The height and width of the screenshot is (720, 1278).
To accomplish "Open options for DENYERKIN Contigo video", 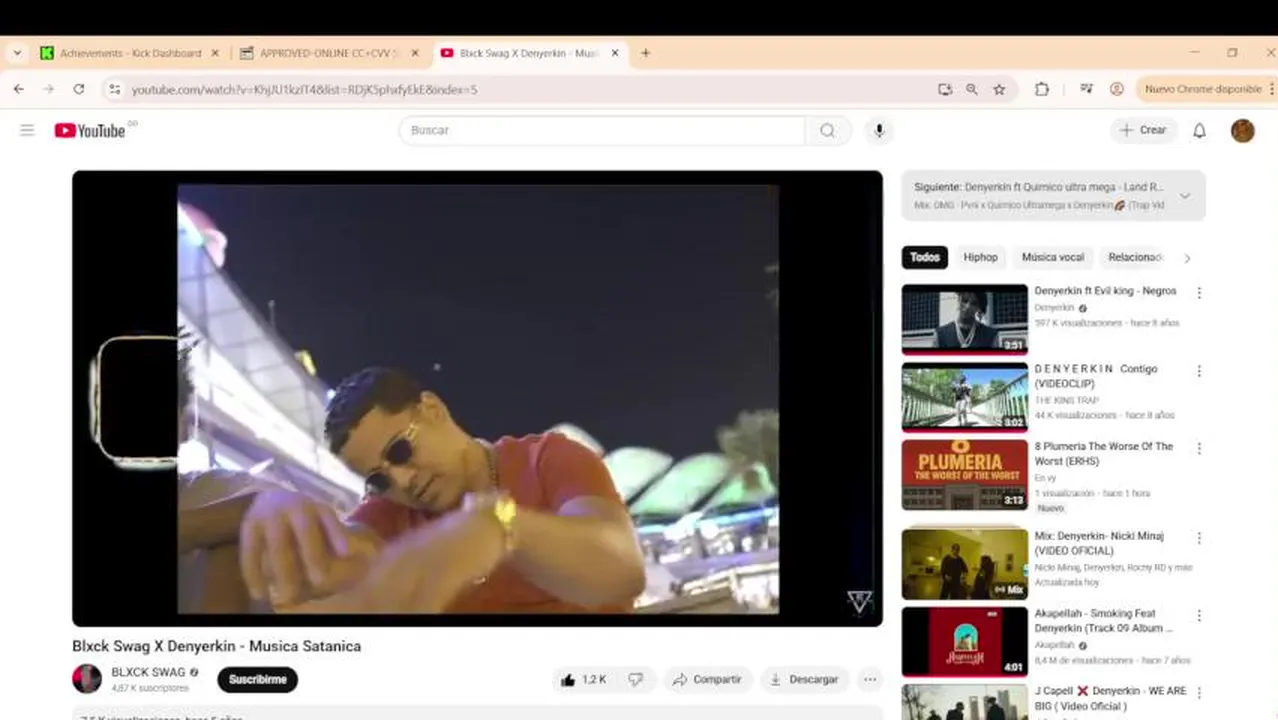I will pos(1199,371).
